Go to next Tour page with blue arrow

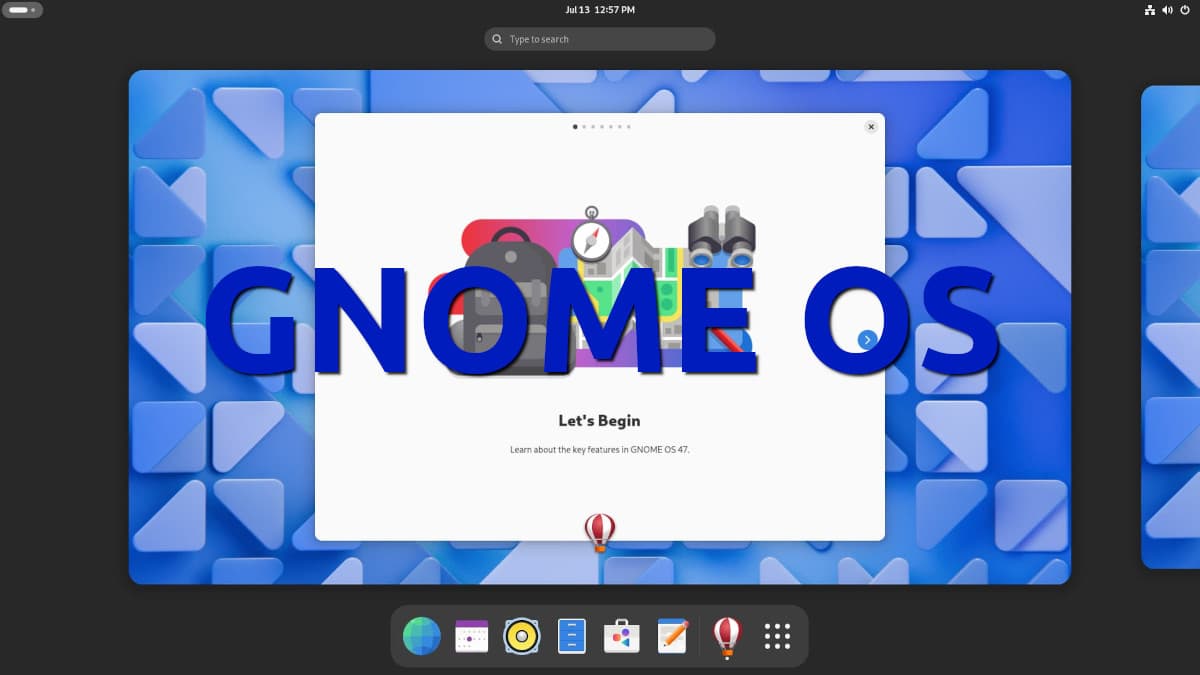point(867,340)
